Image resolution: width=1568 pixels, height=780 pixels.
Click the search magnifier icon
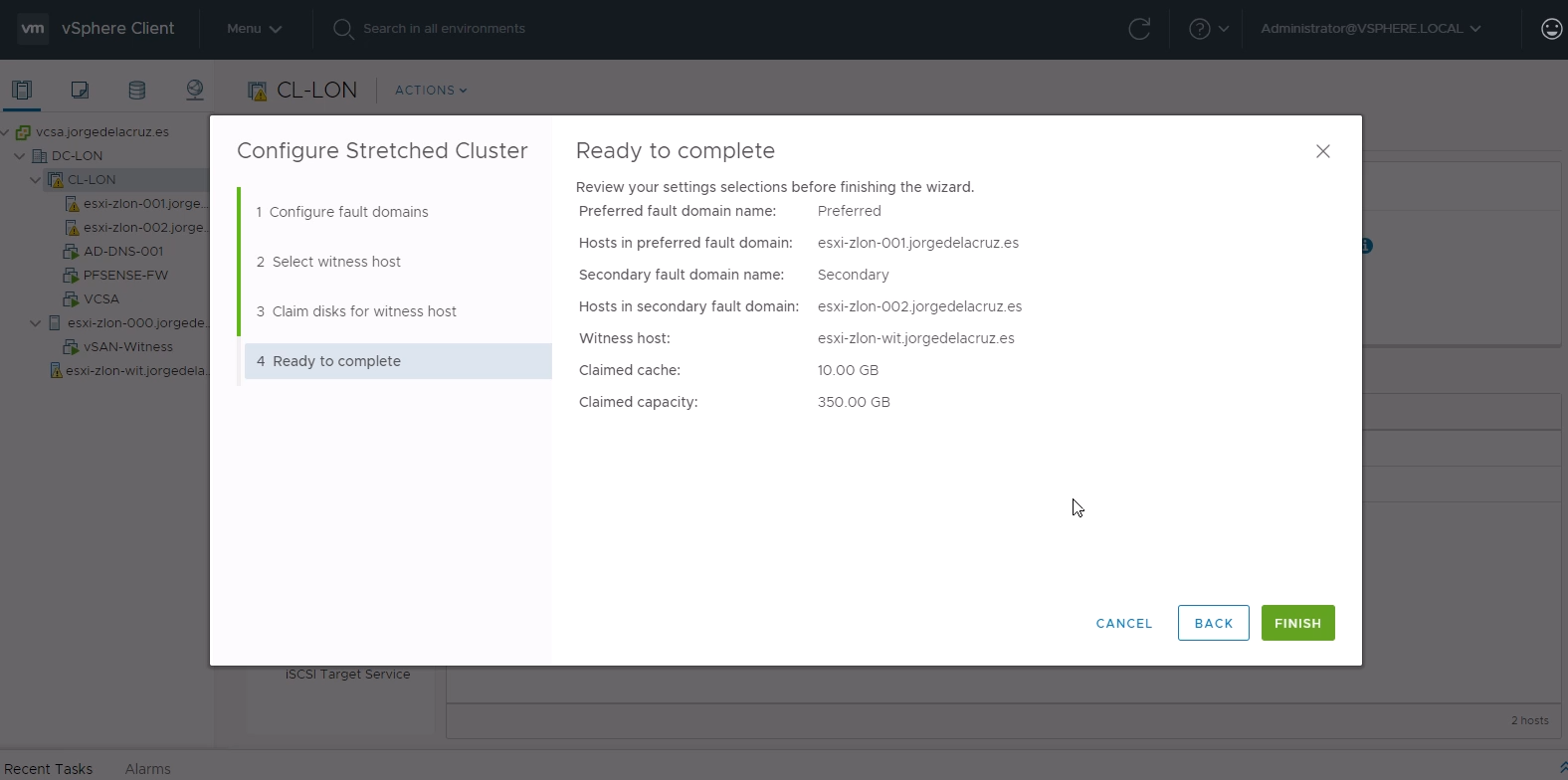pos(343,29)
